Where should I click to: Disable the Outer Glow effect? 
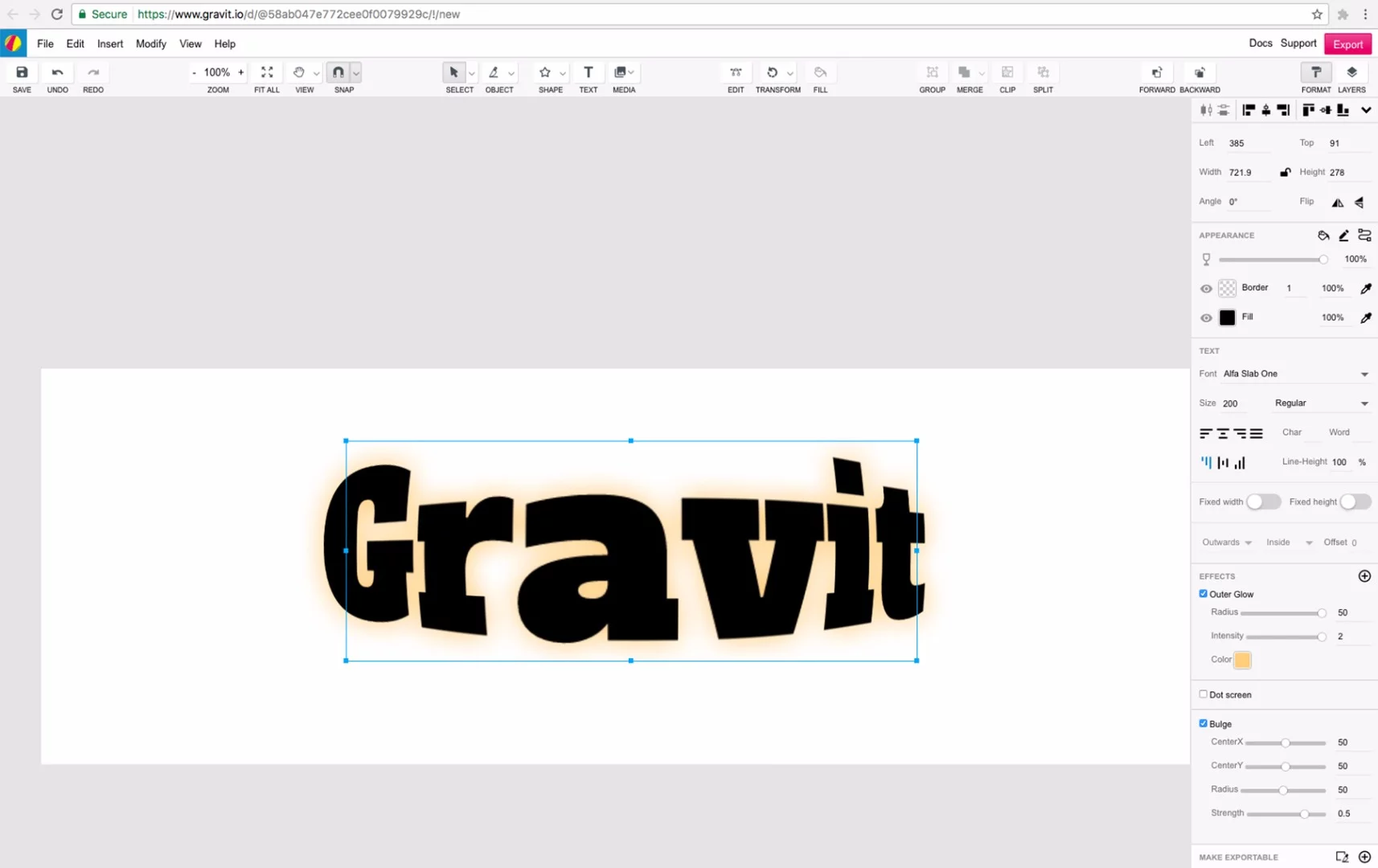click(1203, 593)
